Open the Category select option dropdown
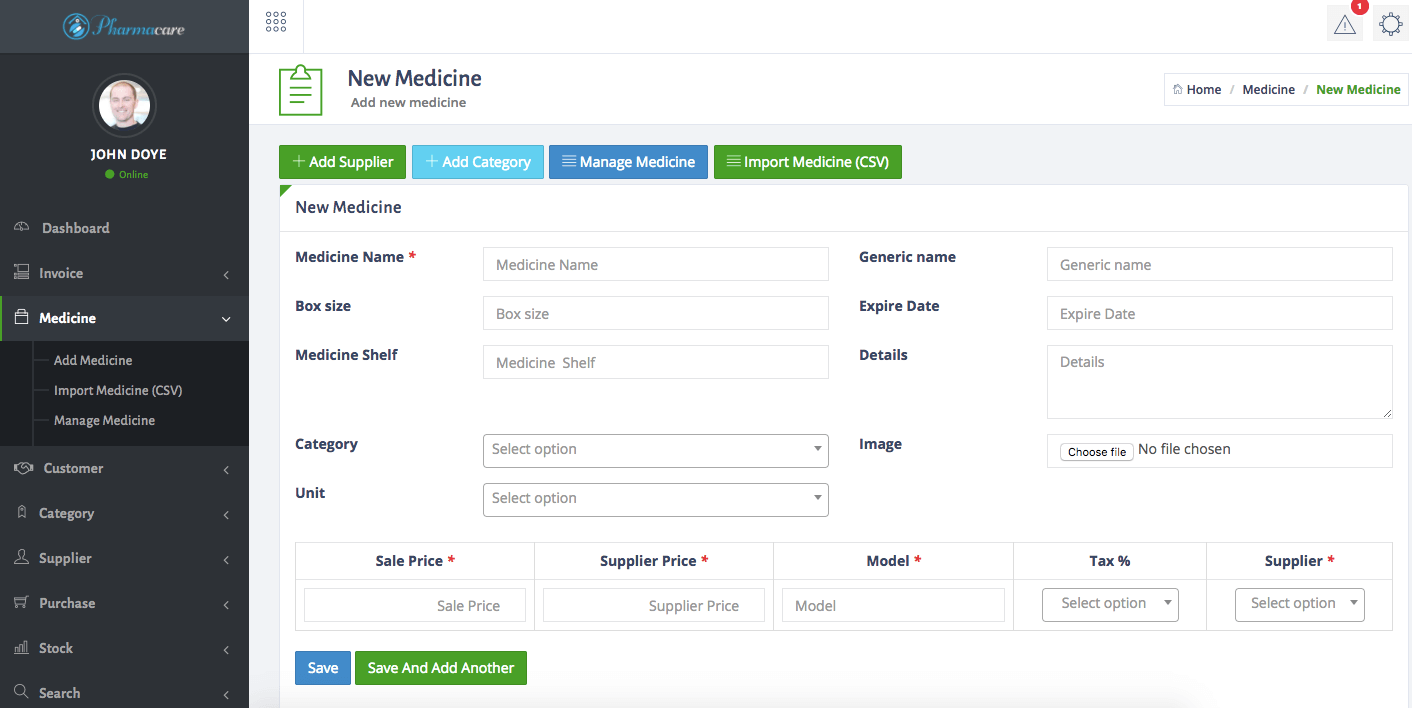1412x708 pixels. click(655, 450)
